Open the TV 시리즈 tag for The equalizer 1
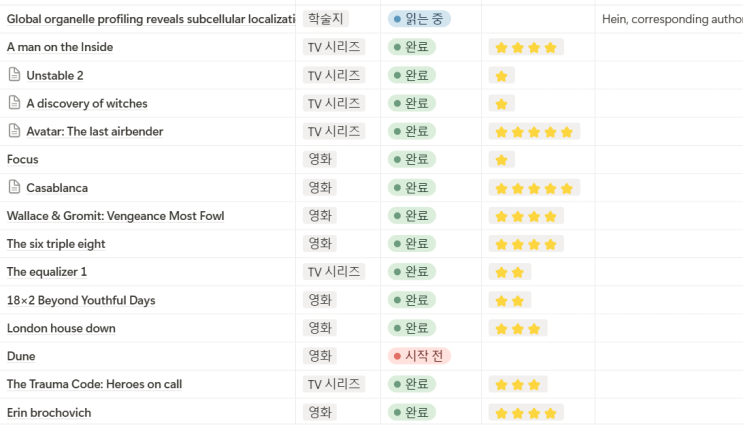The width and height of the screenshot is (743, 425). click(x=335, y=272)
